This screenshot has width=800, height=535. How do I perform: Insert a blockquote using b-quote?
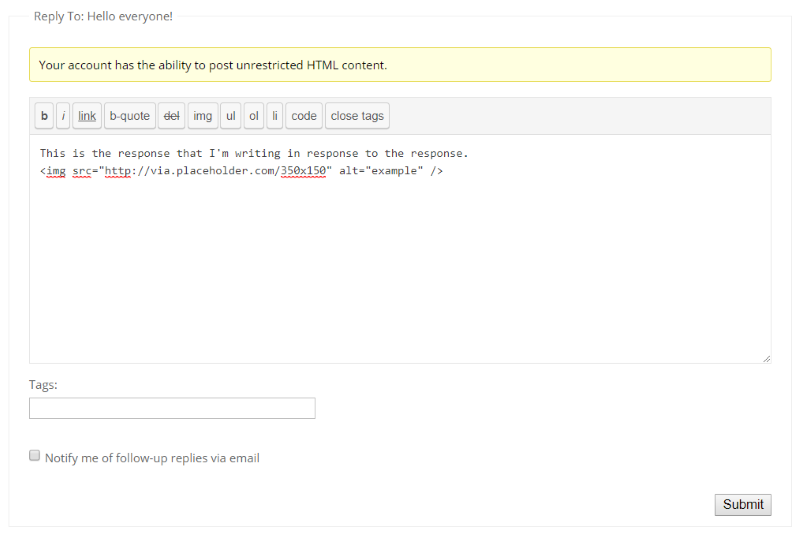click(x=130, y=116)
